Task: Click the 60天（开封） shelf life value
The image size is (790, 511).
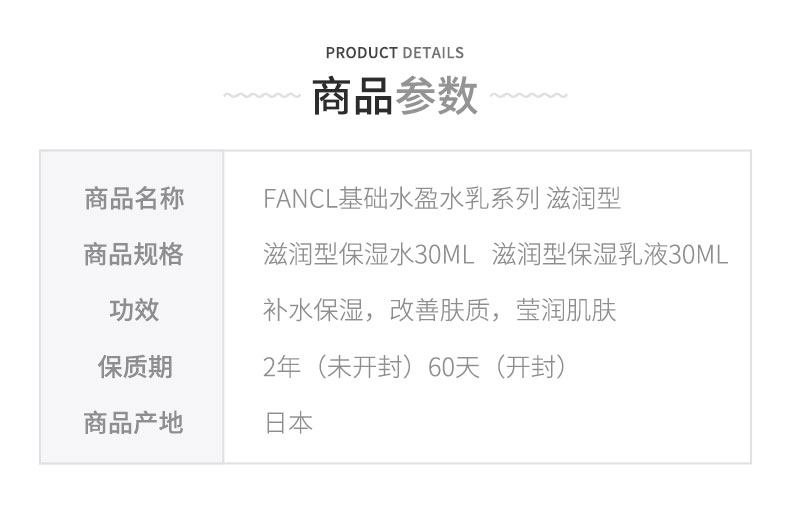Action: [498, 366]
